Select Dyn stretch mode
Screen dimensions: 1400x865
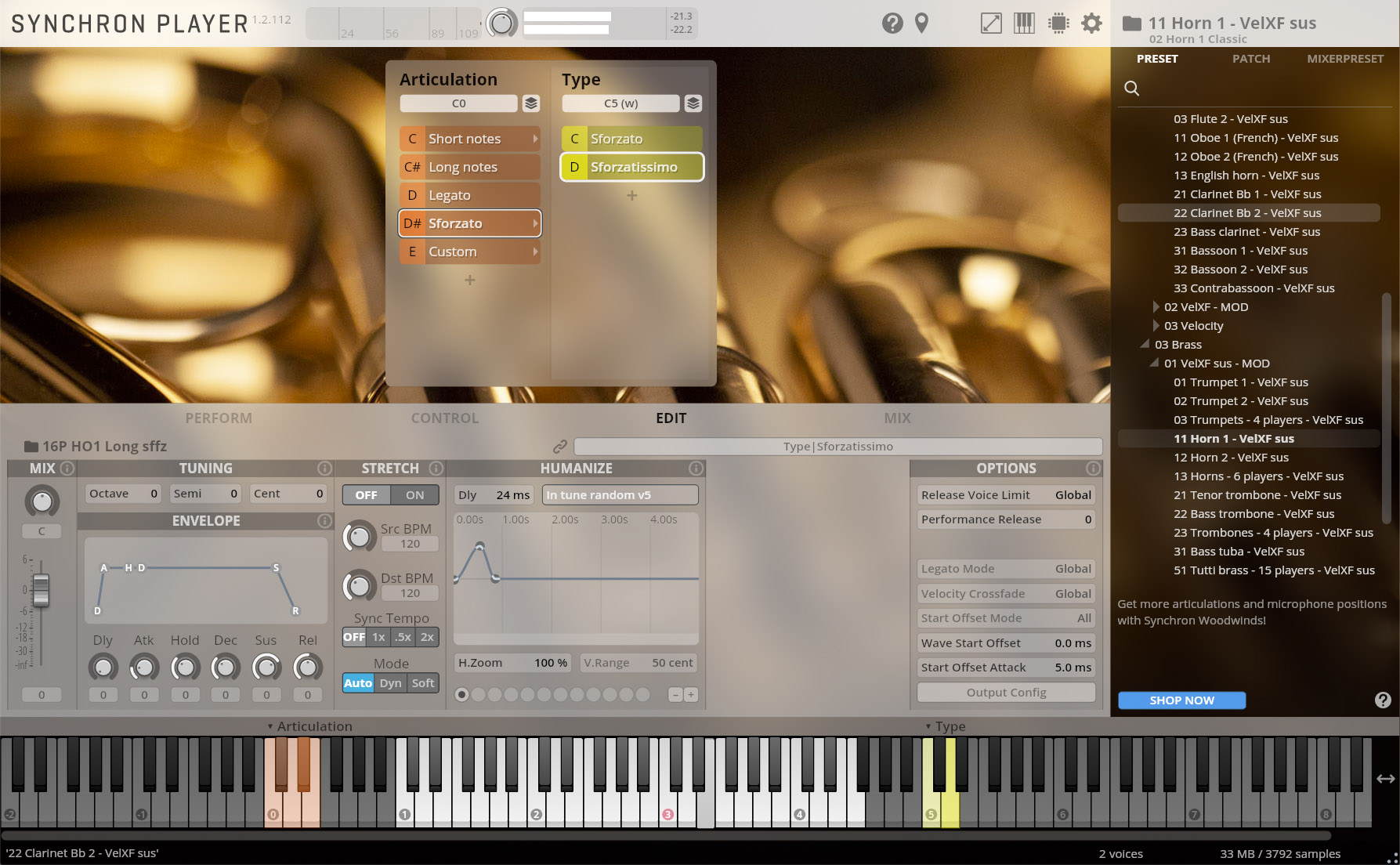pos(390,683)
